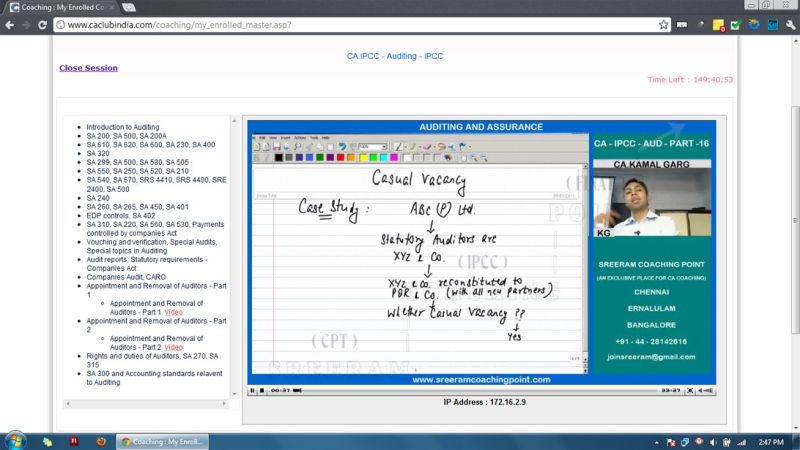Go back to previous page
Screen dimensions: 800x450
tap(9, 24)
